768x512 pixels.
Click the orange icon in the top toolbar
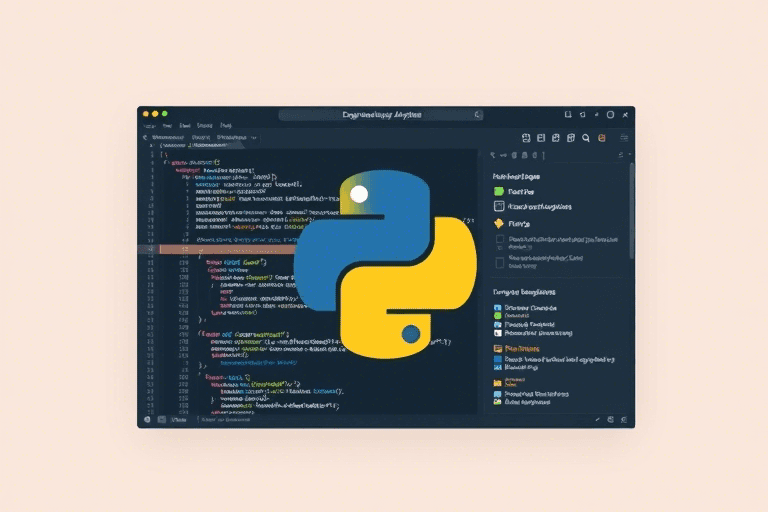point(601,138)
